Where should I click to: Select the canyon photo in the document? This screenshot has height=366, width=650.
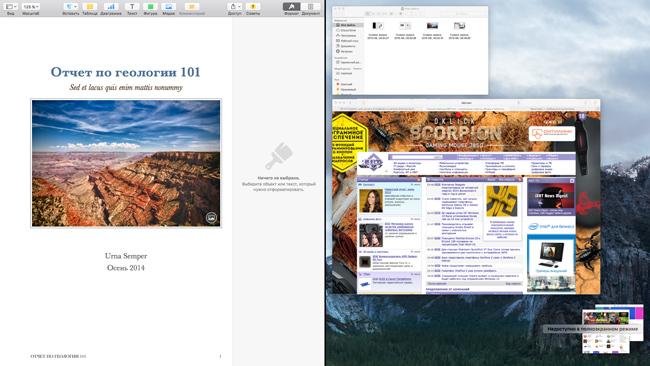pyautogui.click(x=126, y=163)
